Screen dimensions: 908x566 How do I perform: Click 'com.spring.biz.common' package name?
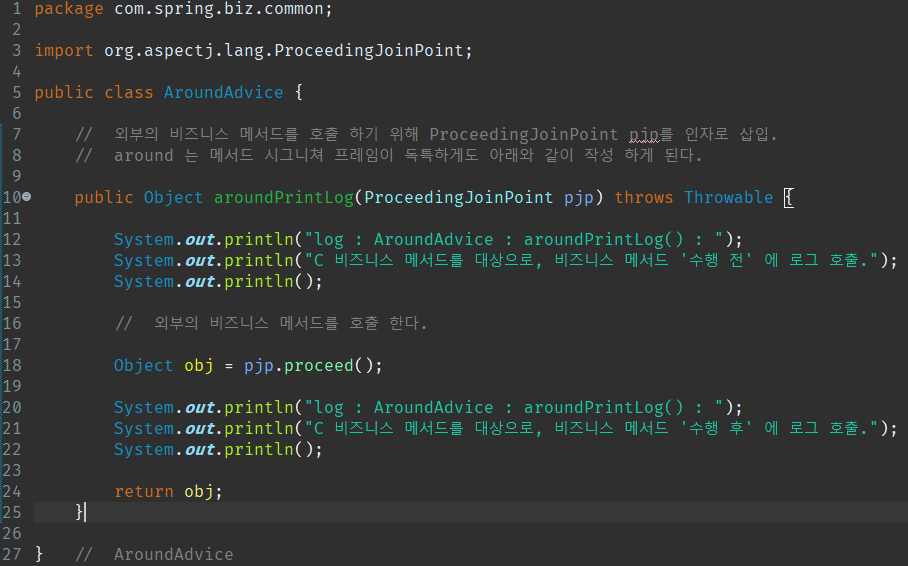[218, 9]
